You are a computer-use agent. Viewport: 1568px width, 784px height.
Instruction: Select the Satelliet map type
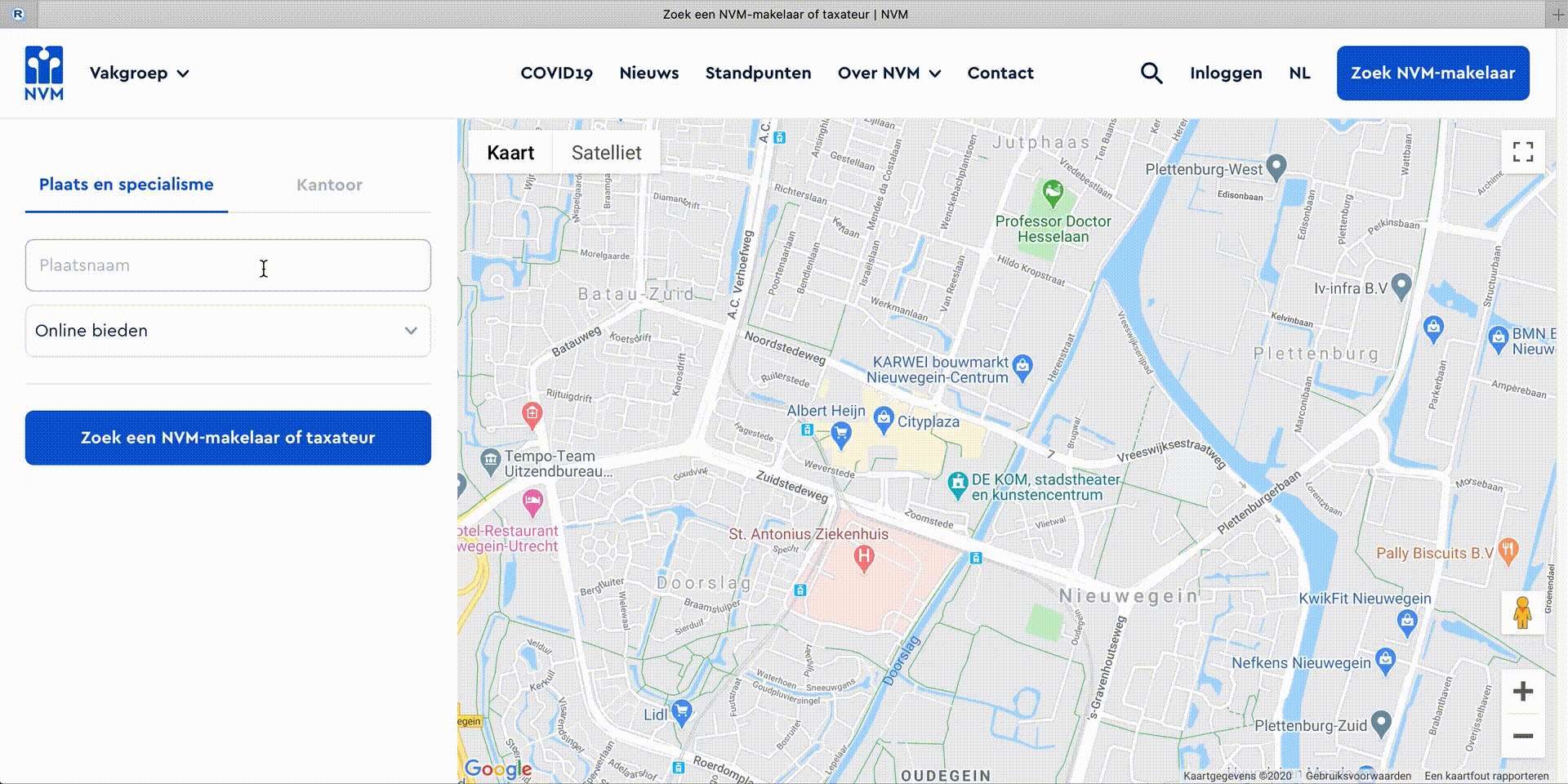tap(606, 153)
